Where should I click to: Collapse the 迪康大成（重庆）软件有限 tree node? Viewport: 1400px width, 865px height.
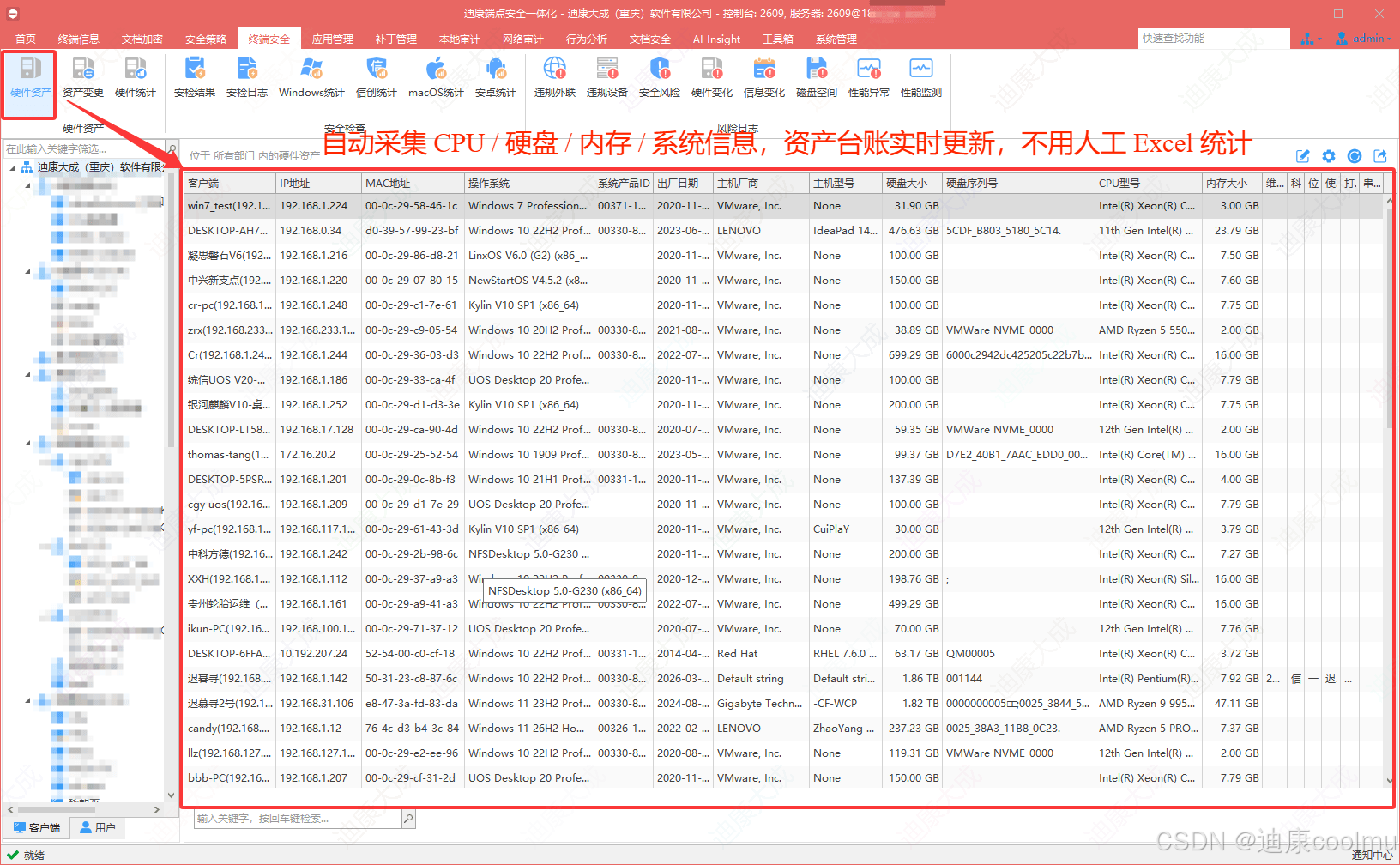[12, 167]
